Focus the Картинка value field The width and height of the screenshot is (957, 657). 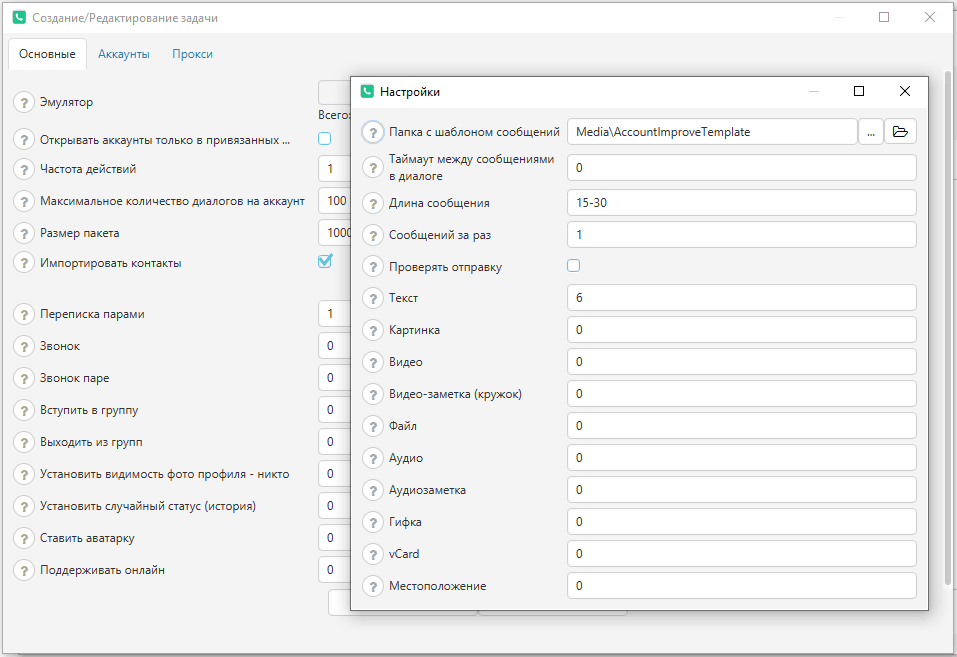[x=742, y=330]
